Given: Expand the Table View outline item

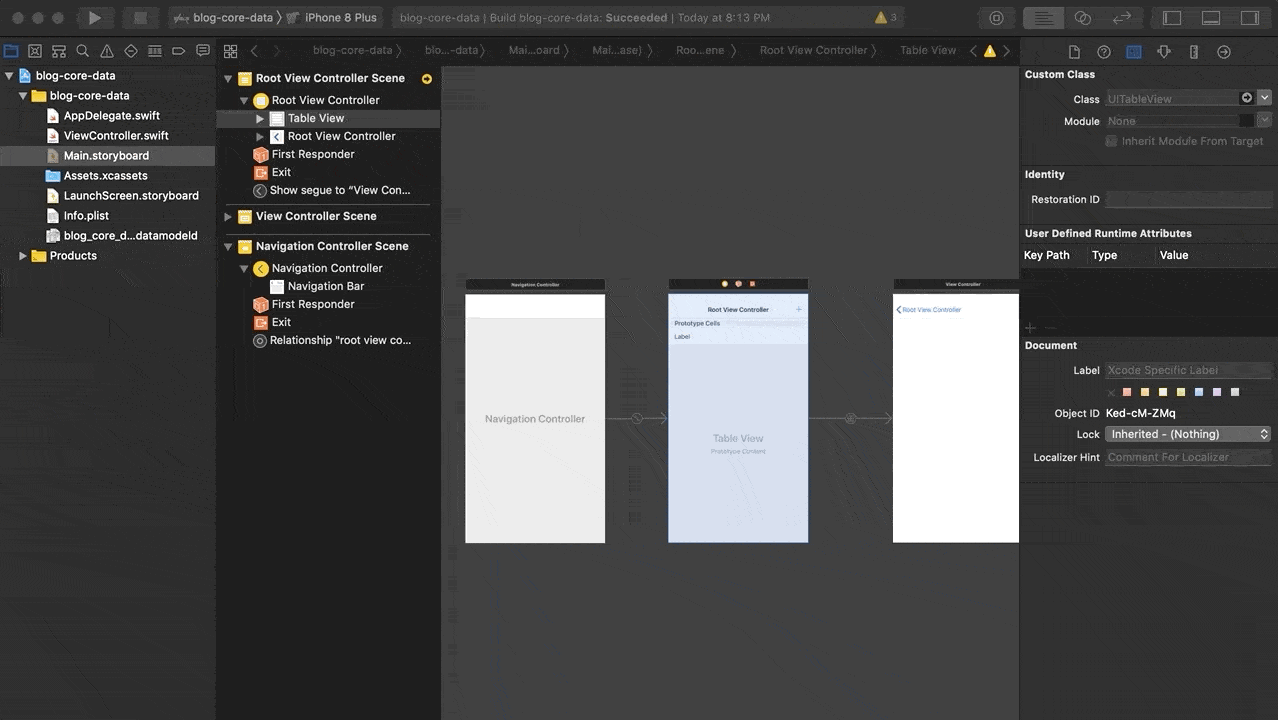Looking at the screenshot, I should tap(260, 119).
